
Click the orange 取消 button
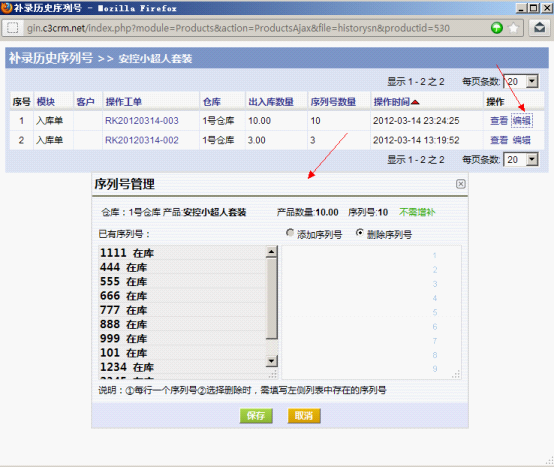coord(304,416)
